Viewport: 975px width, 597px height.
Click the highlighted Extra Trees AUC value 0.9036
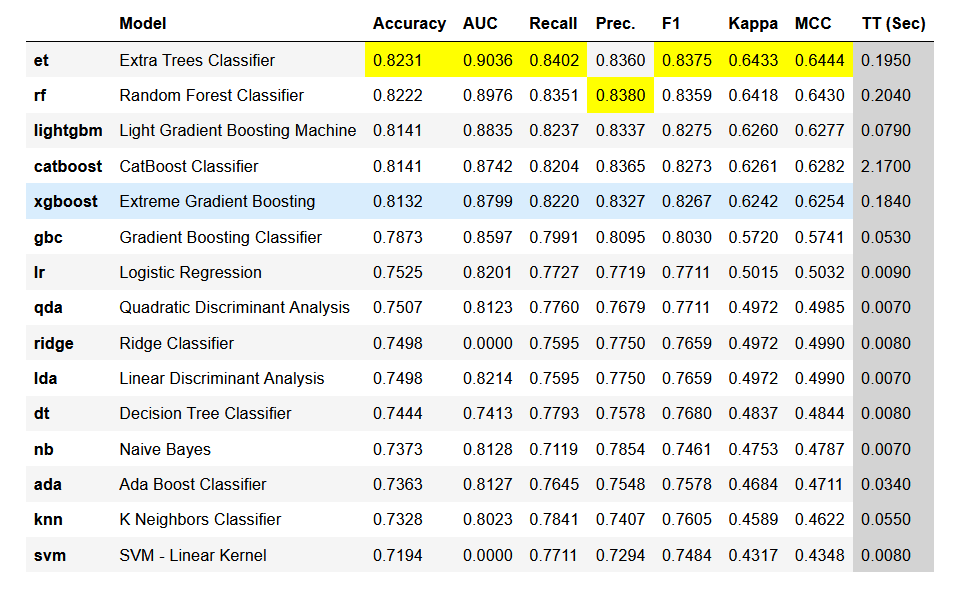488,60
